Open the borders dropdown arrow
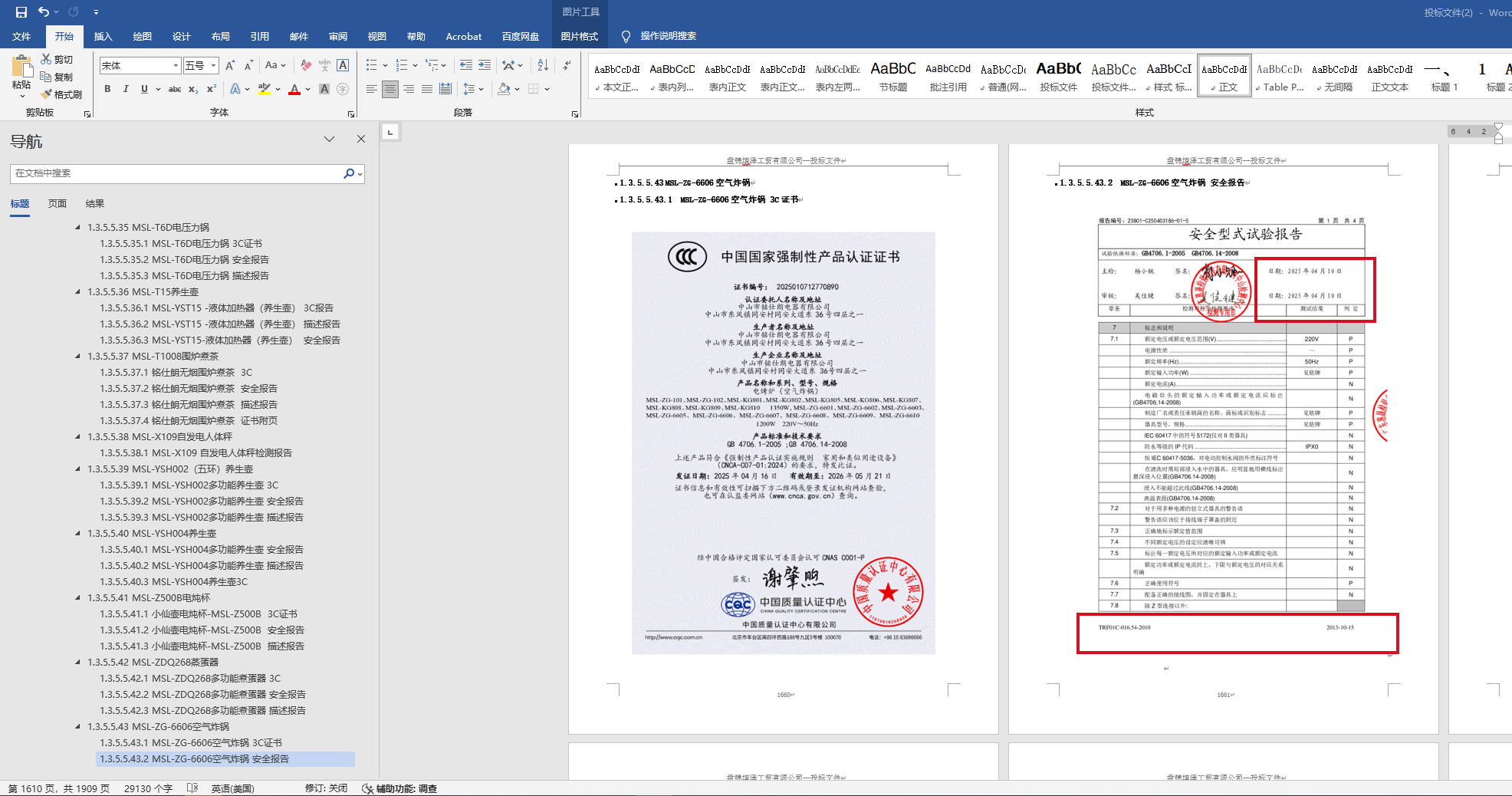The height and width of the screenshot is (796, 1512). tap(547, 89)
